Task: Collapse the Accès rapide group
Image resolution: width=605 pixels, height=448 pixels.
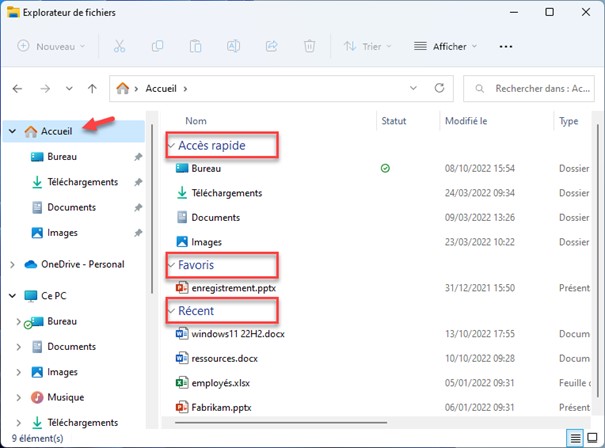Action: 171,146
